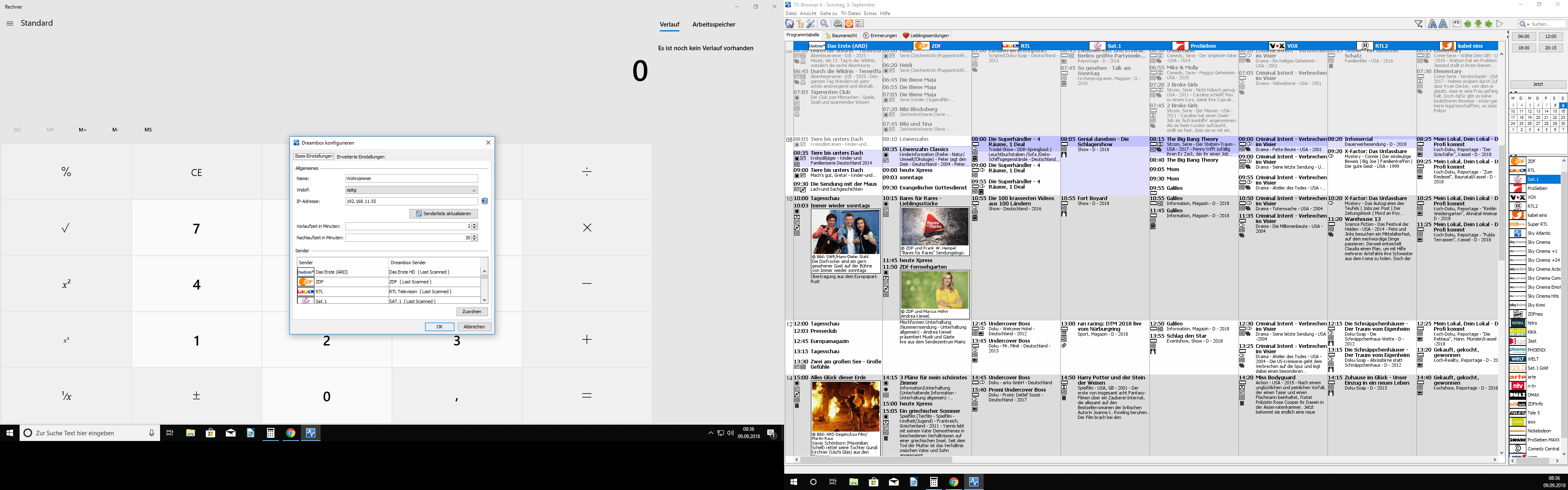Click the help icon beside the IP-Adresse field
The height and width of the screenshot is (490, 1568).
(x=485, y=201)
